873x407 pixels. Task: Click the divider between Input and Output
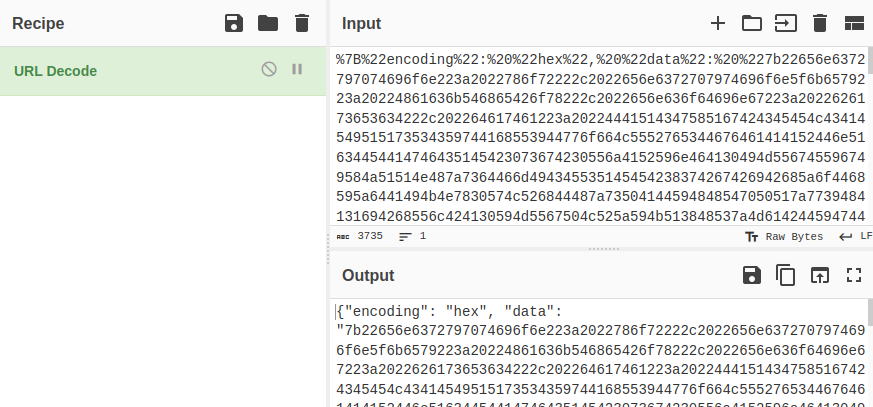600,248
